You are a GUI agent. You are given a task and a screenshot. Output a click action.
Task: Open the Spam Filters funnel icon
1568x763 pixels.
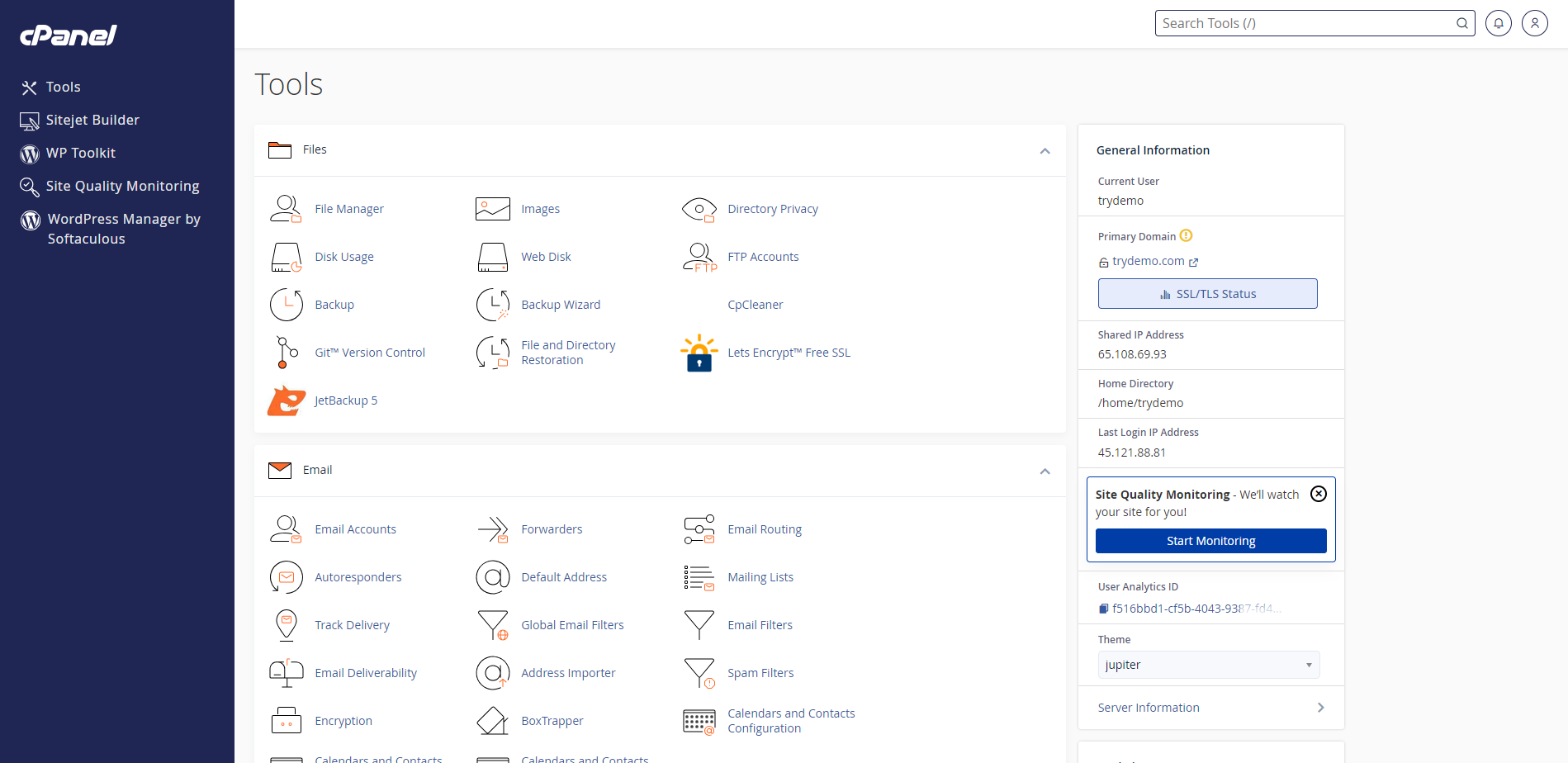pyautogui.click(x=699, y=673)
